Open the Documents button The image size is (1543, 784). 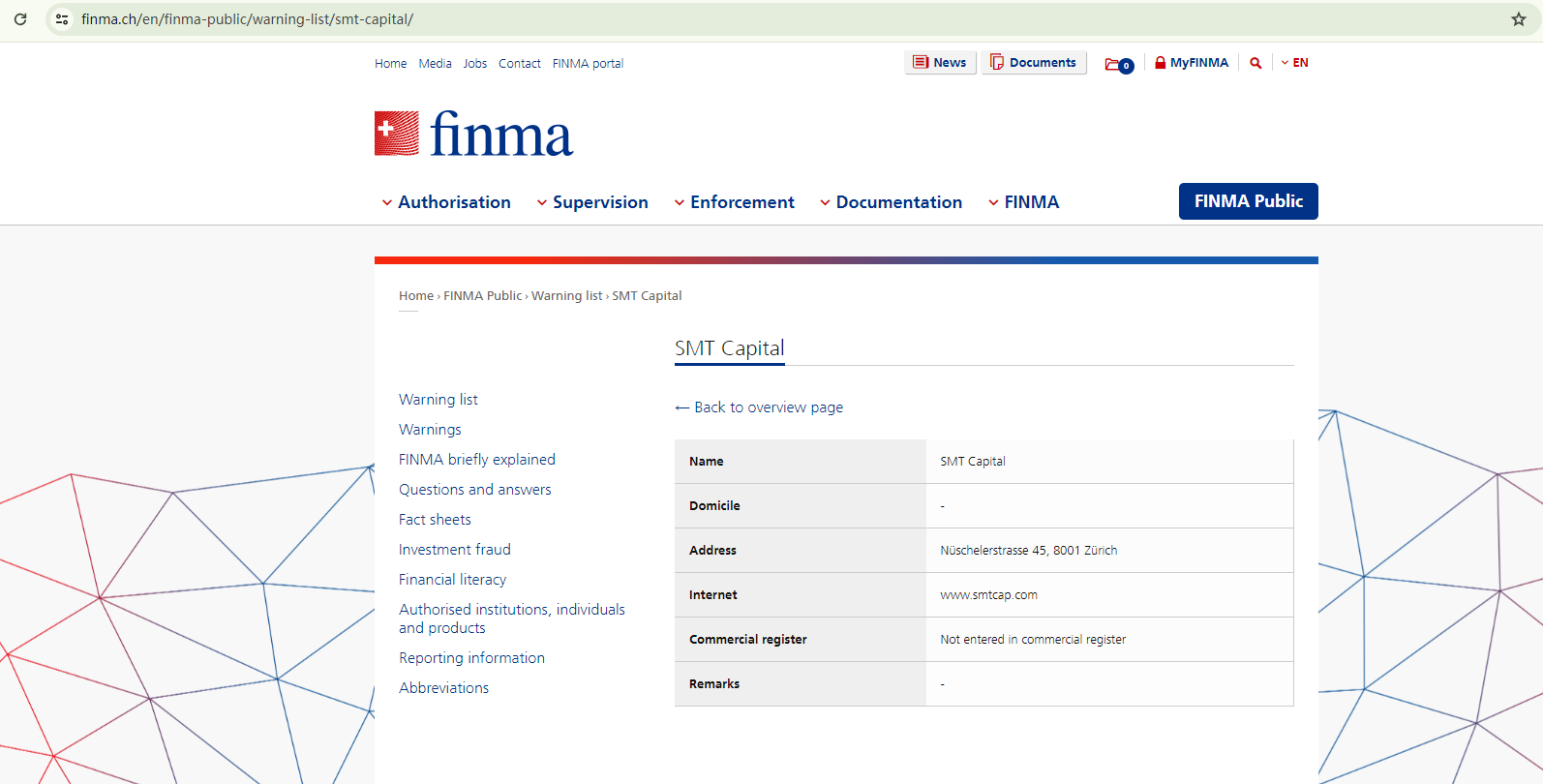1034,63
